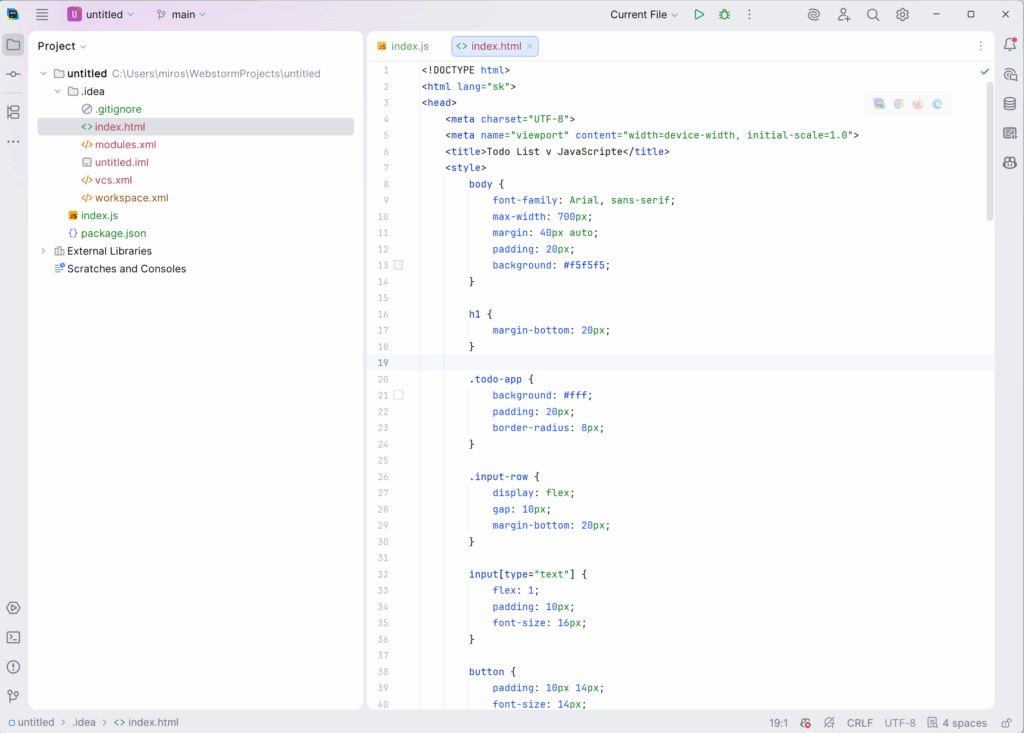Click the Run button
The width and height of the screenshot is (1024, 733).
(x=699, y=14)
